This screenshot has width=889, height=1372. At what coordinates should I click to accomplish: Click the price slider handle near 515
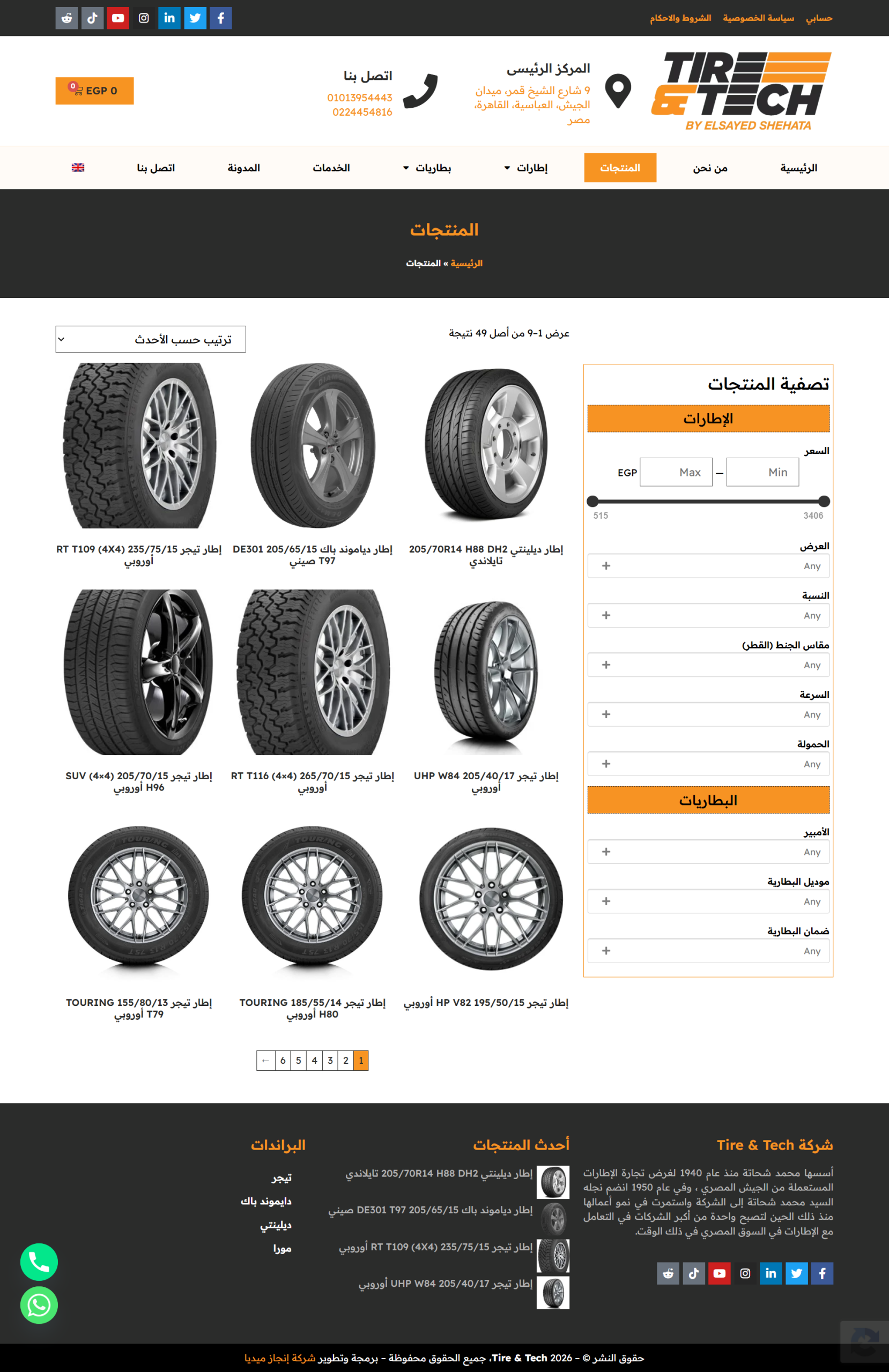point(592,501)
